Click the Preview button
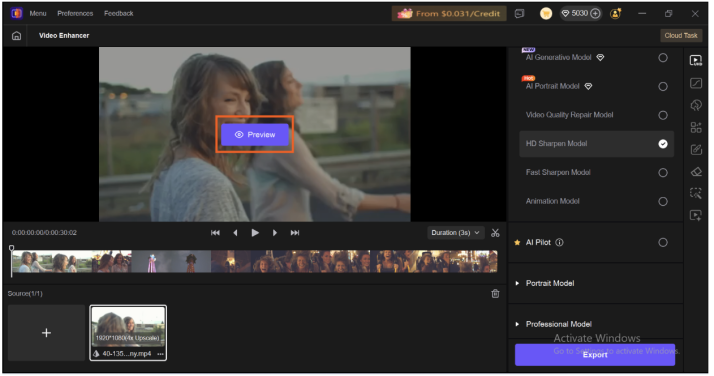714x376 pixels. coord(255,135)
